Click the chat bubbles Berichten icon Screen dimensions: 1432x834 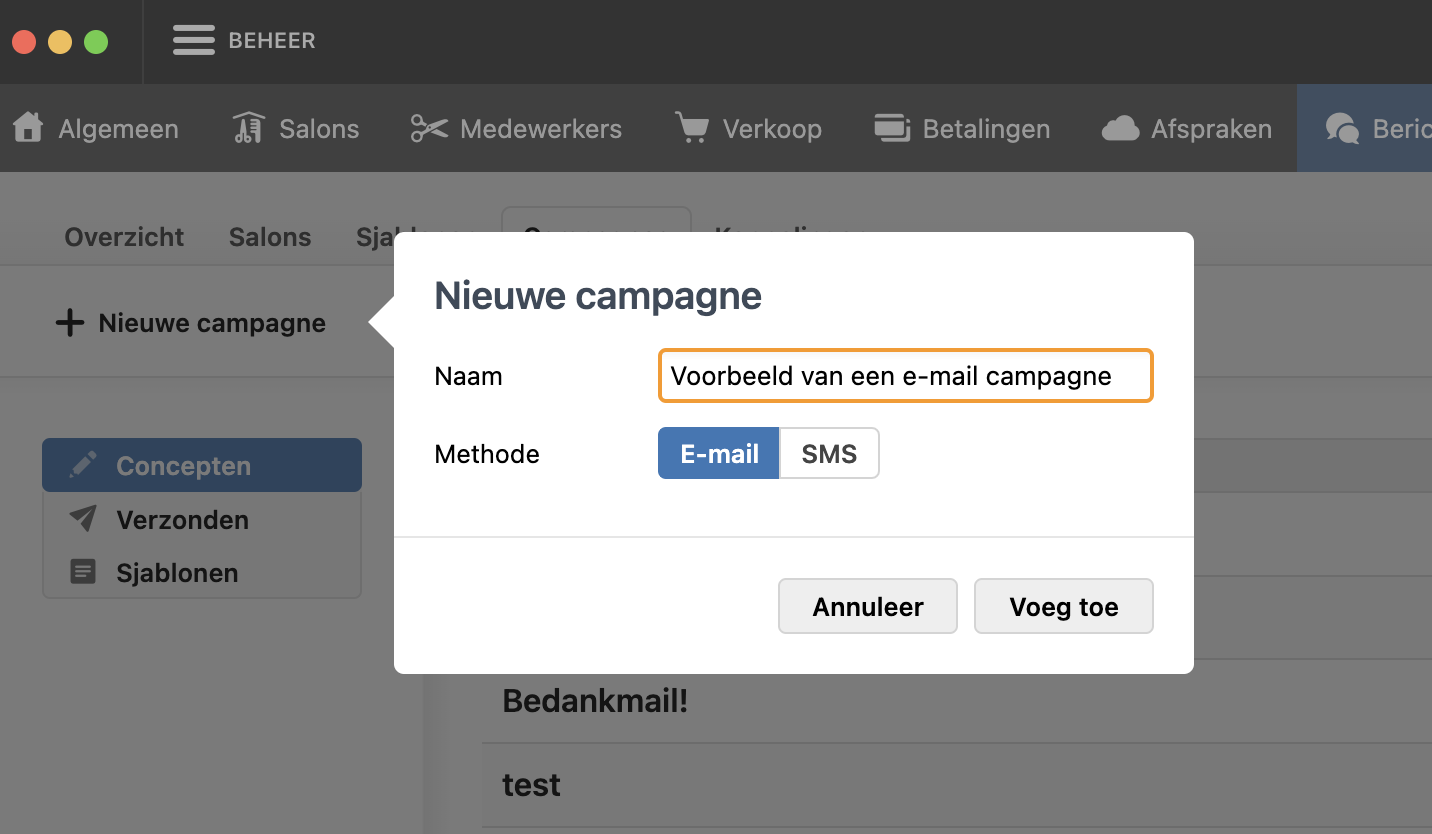click(1342, 128)
